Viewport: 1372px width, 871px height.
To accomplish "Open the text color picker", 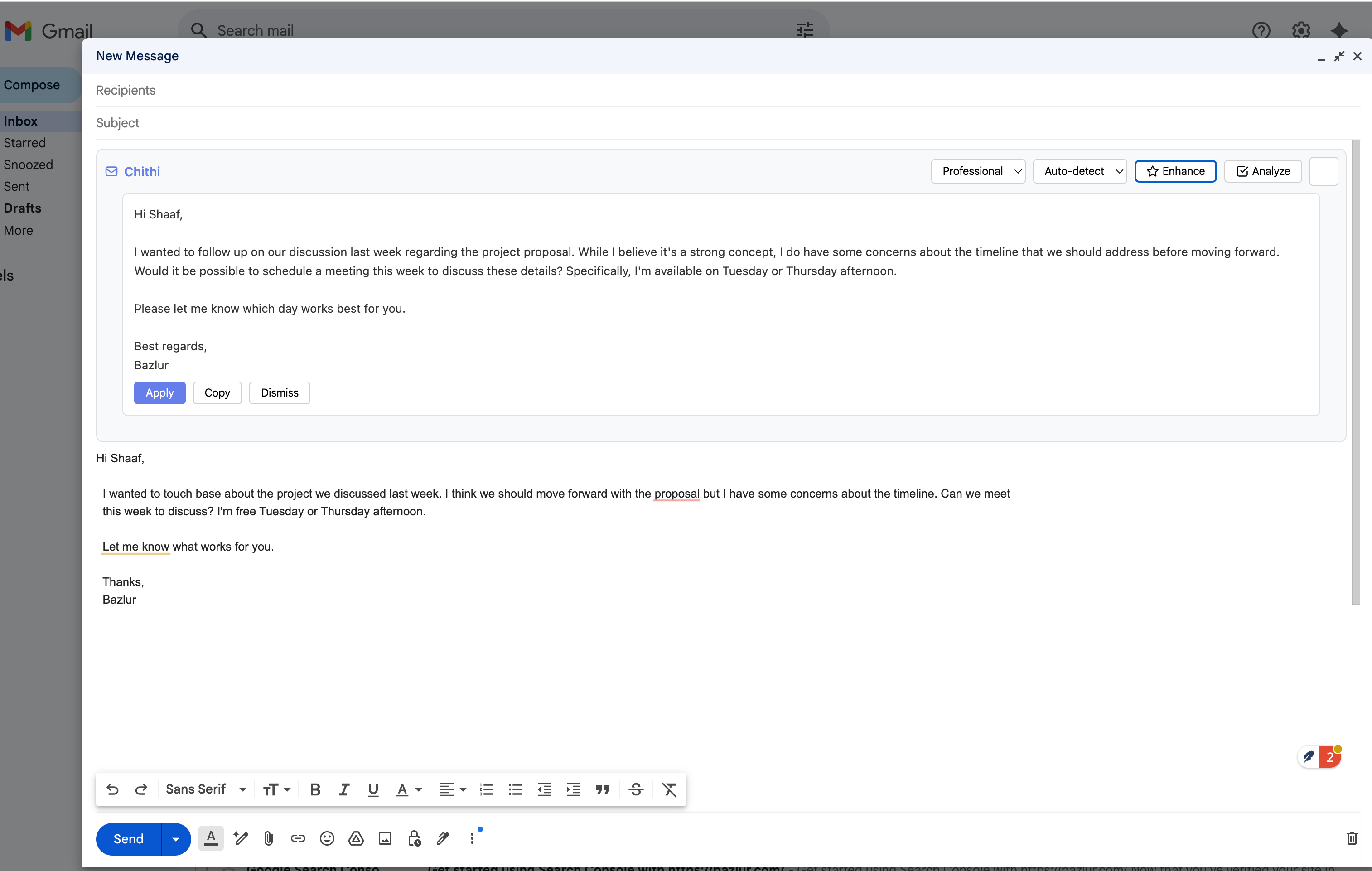I will (409, 789).
